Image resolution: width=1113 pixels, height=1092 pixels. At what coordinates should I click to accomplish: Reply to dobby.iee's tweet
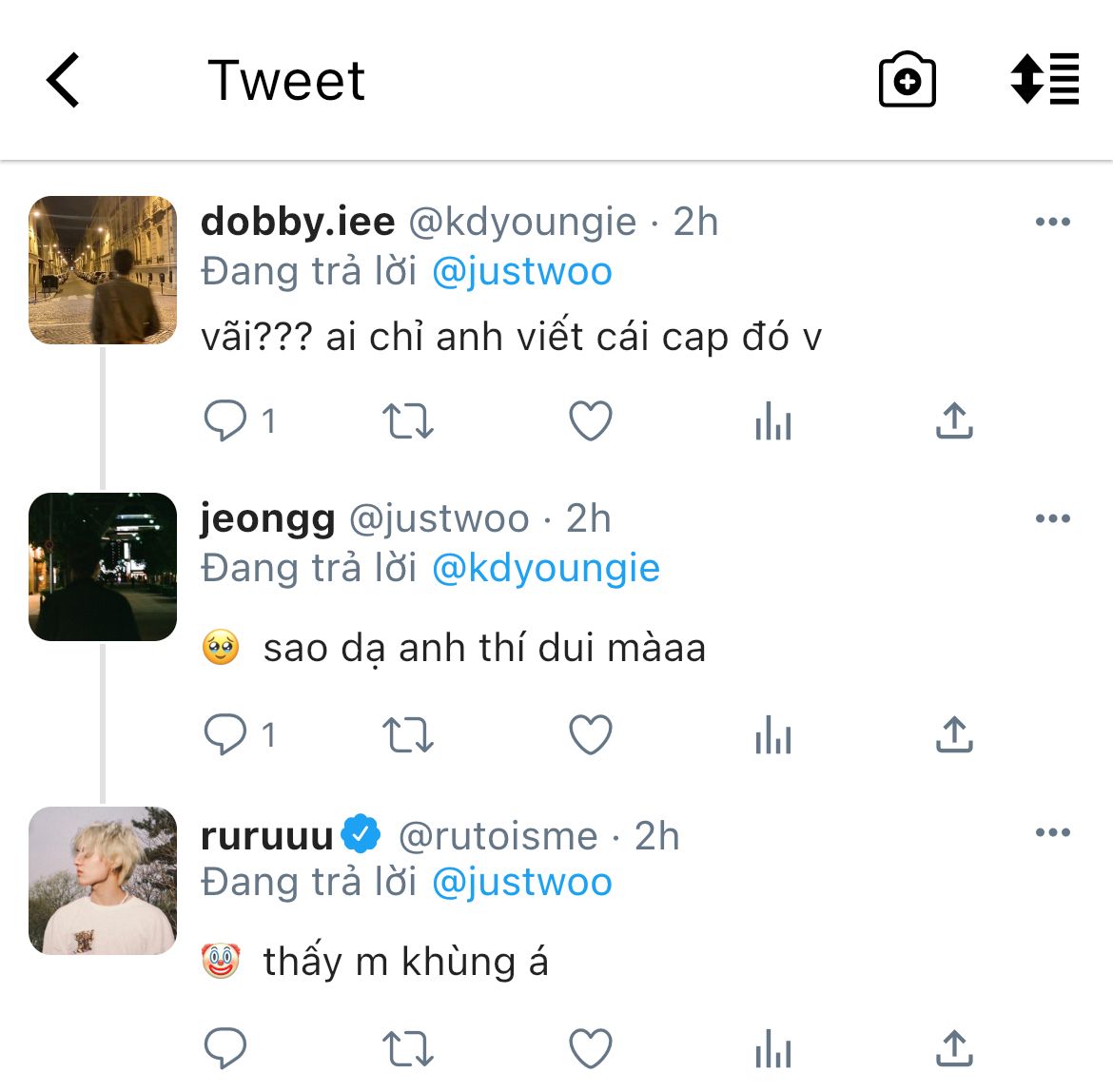tap(226, 420)
